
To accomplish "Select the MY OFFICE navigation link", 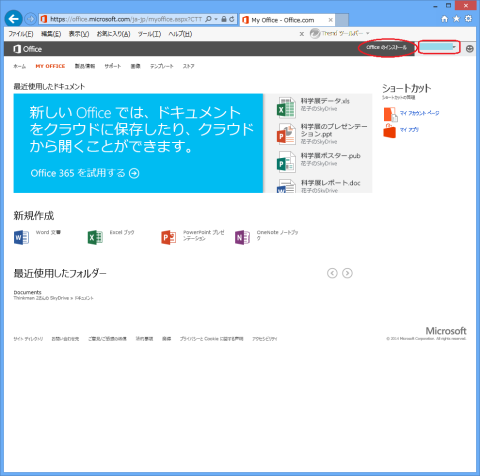I will click(50, 66).
